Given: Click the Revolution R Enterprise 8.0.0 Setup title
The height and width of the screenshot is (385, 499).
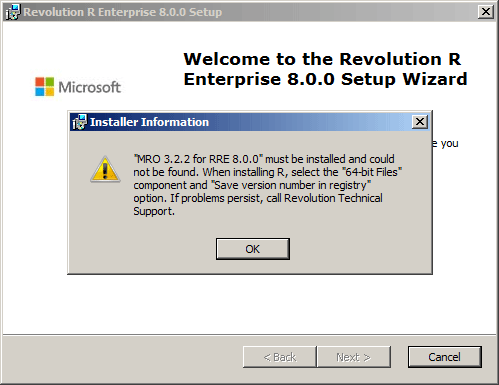Looking at the screenshot, I should click(x=123, y=12).
